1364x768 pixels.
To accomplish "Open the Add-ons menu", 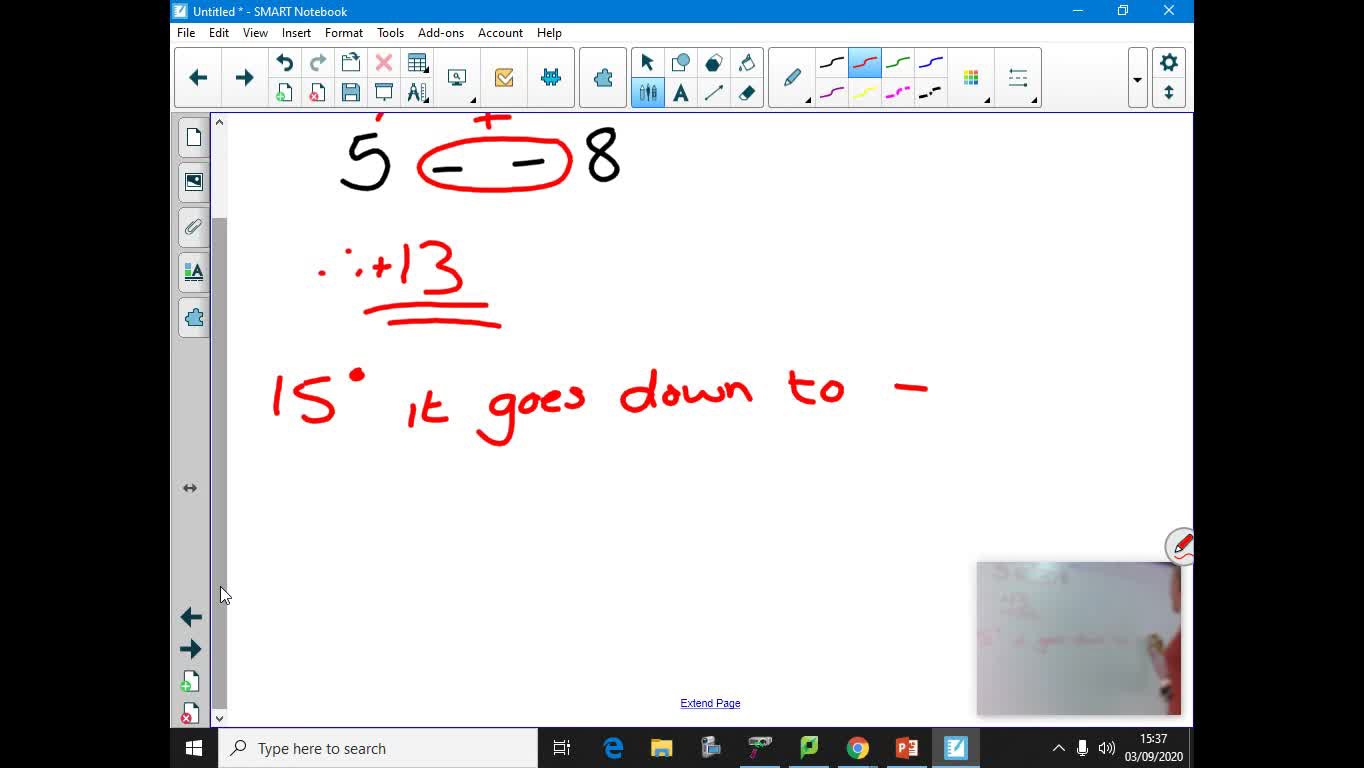I will tap(440, 33).
